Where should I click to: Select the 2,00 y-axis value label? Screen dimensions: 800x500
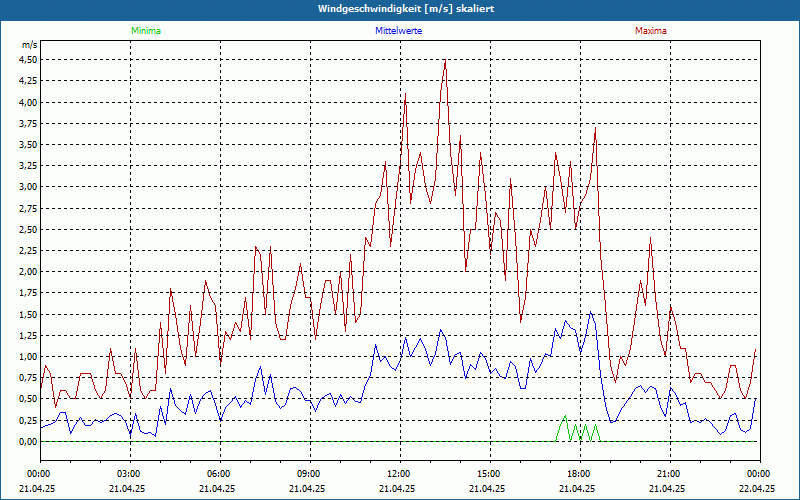click(28, 271)
